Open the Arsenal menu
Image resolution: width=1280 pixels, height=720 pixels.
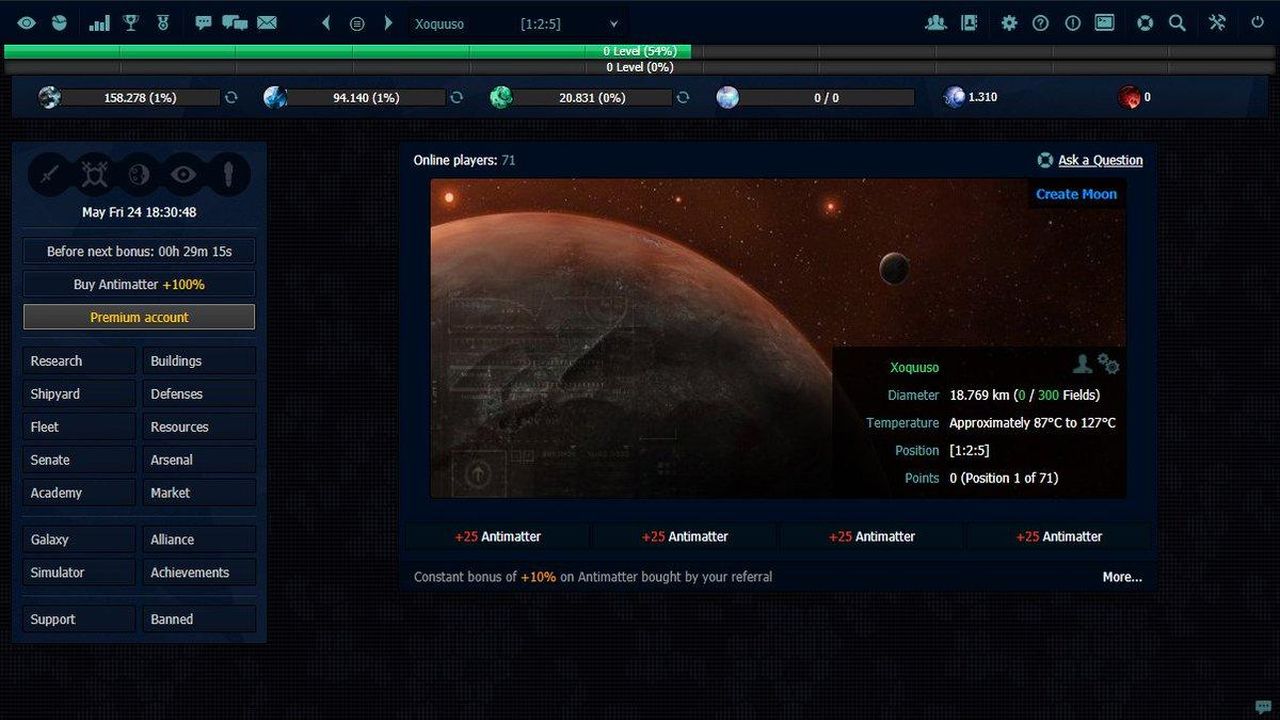pos(199,460)
